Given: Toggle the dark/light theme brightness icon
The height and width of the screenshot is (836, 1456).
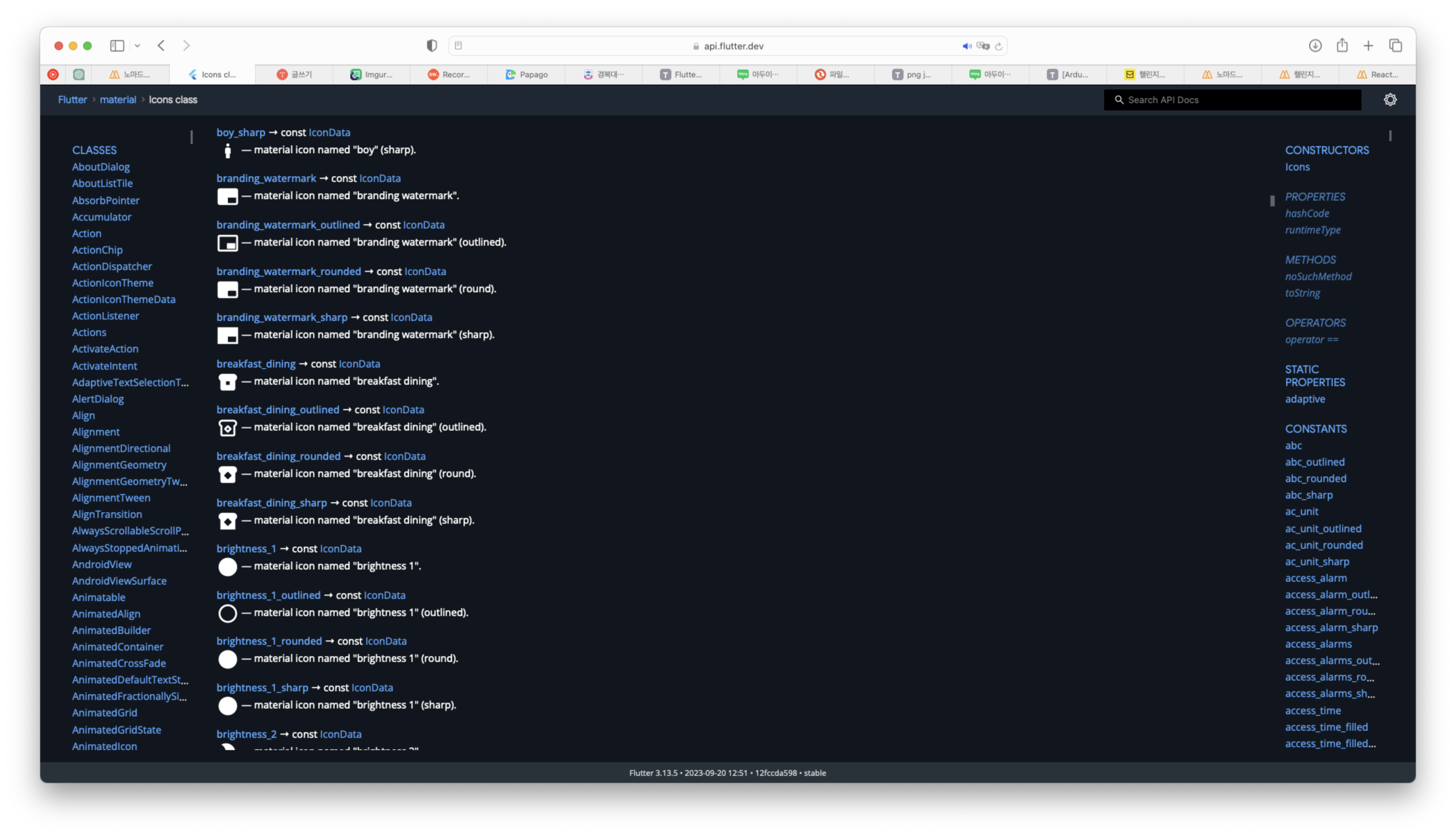Looking at the screenshot, I should coord(1390,99).
